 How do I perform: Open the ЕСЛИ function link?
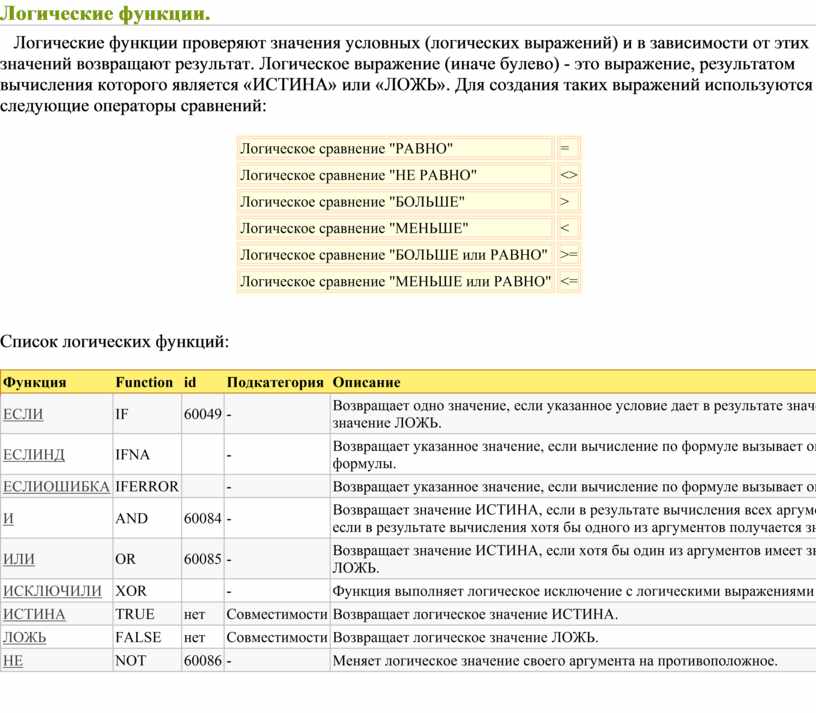click(x=23, y=414)
